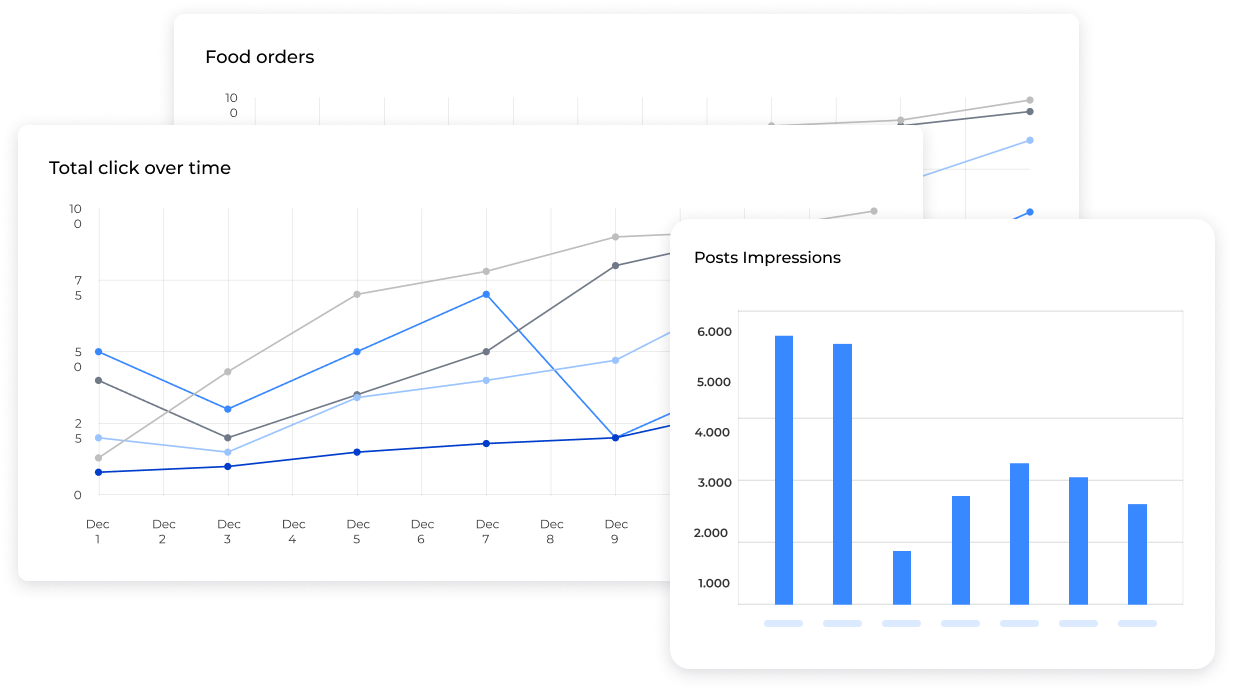Click light blue line's final point in Food orders
Image resolution: width=1233 pixels, height=691 pixels.
(1030, 140)
